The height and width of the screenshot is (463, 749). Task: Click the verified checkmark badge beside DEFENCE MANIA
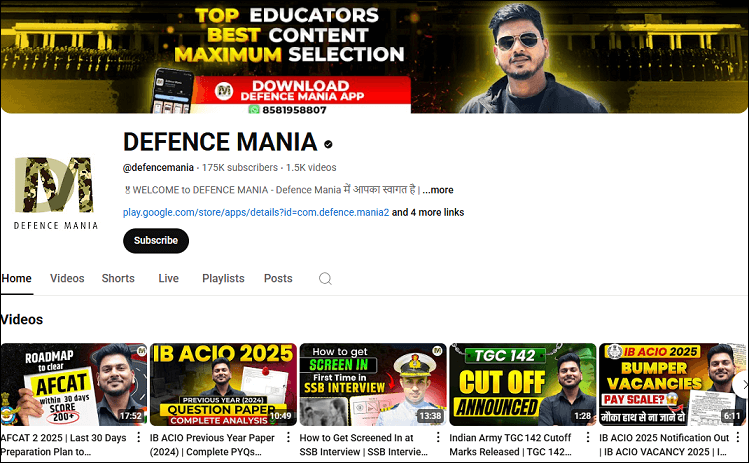click(x=328, y=144)
